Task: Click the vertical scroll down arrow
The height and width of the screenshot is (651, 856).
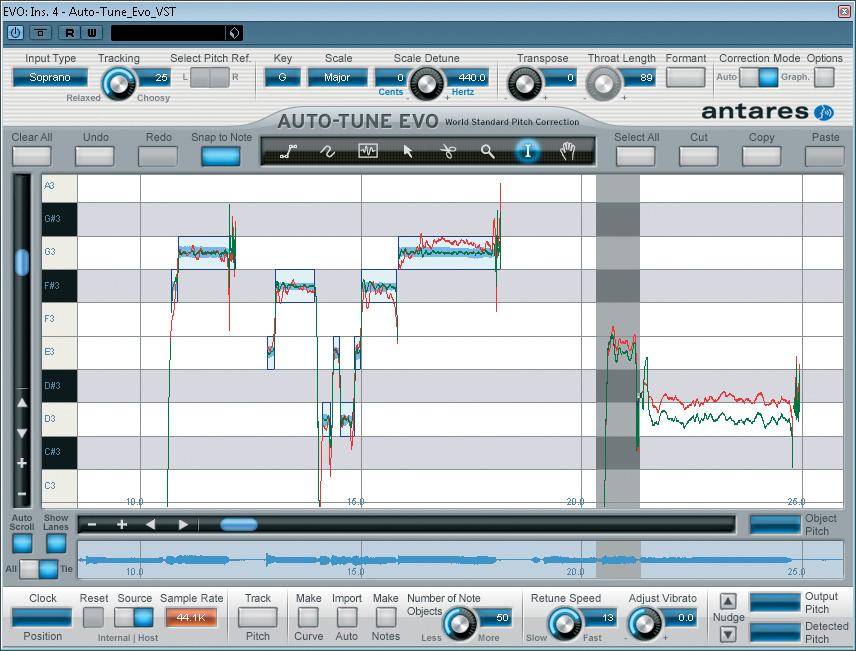Action: pyautogui.click(x=22, y=433)
